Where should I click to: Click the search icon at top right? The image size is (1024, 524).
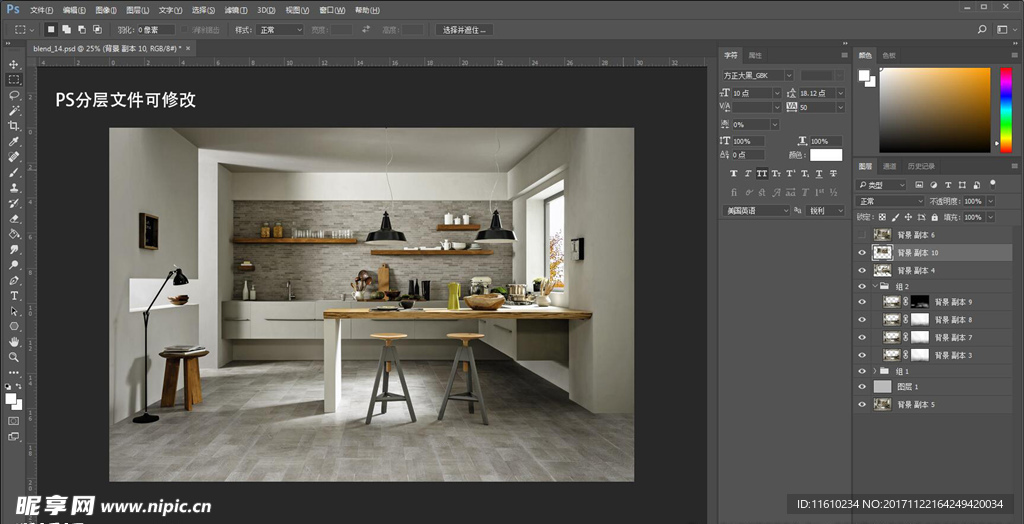tap(983, 30)
